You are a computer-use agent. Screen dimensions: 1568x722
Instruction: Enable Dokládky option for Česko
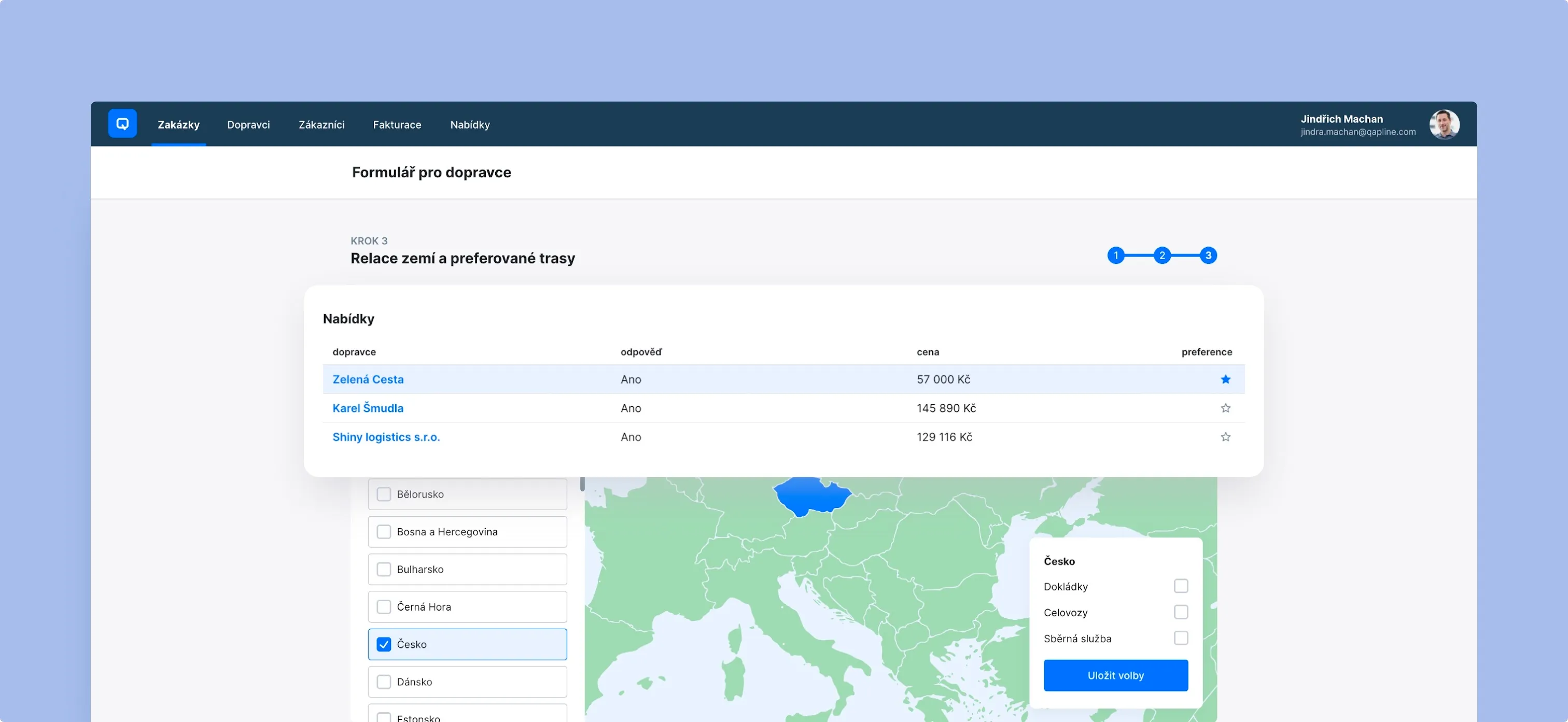tap(1180, 586)
